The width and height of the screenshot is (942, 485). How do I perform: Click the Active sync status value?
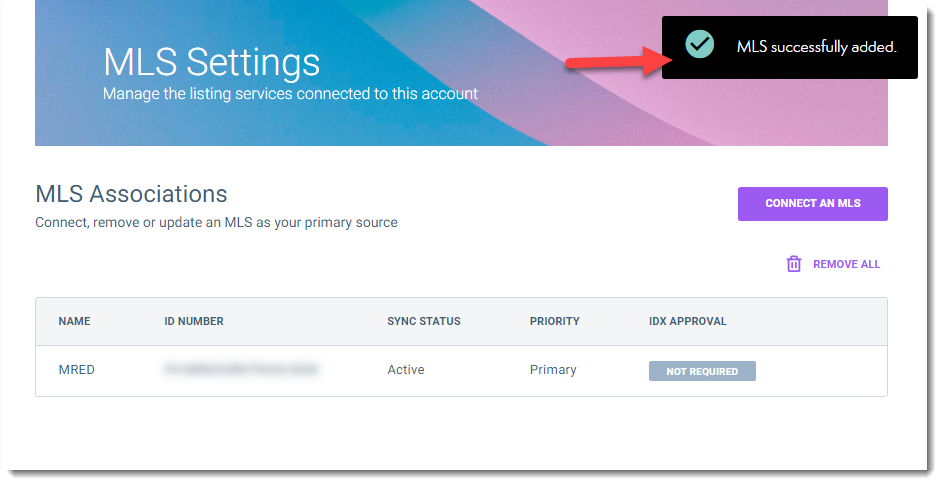point(406,370)
